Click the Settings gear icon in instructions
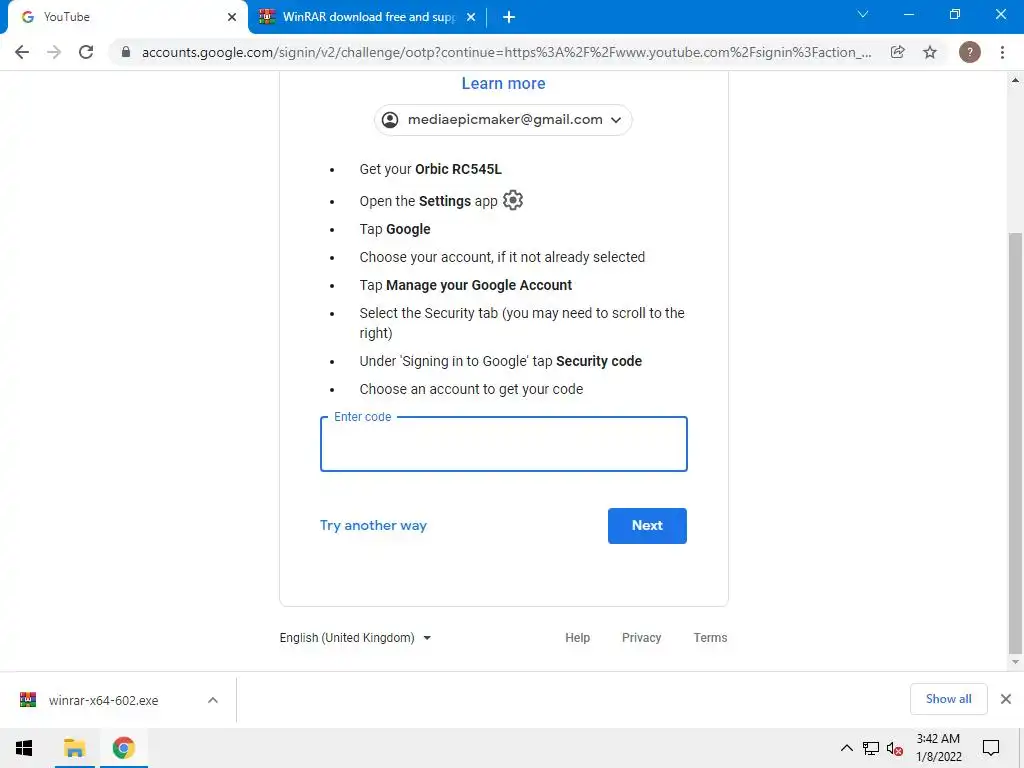 pos(513,200)
